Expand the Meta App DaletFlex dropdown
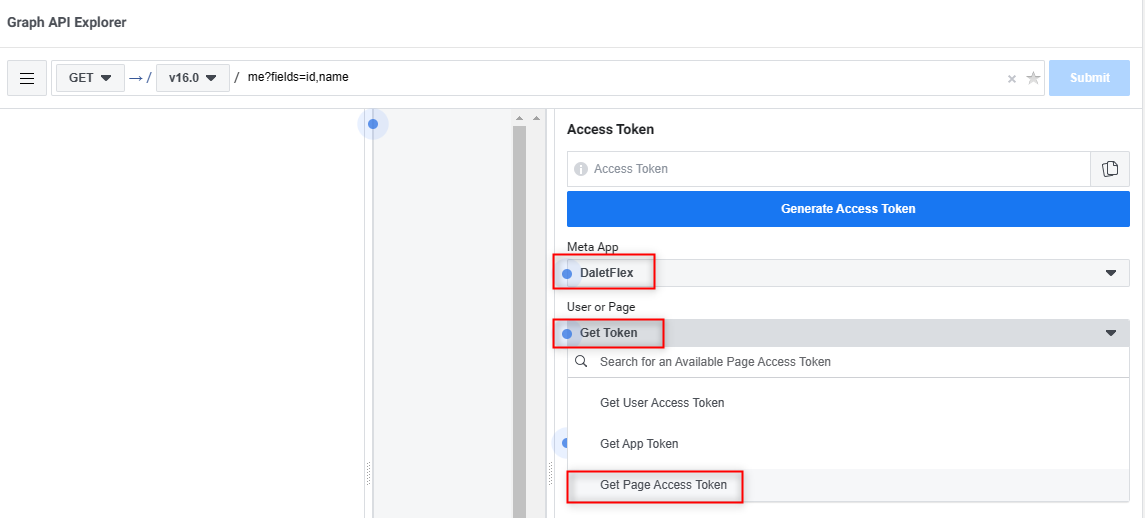 848,273
